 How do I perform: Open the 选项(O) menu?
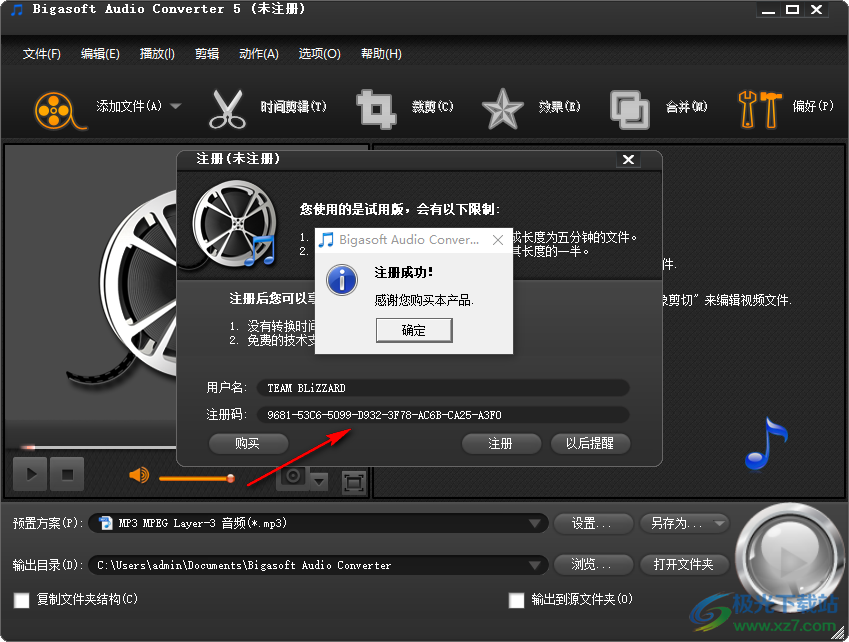(x=319, y=54)
